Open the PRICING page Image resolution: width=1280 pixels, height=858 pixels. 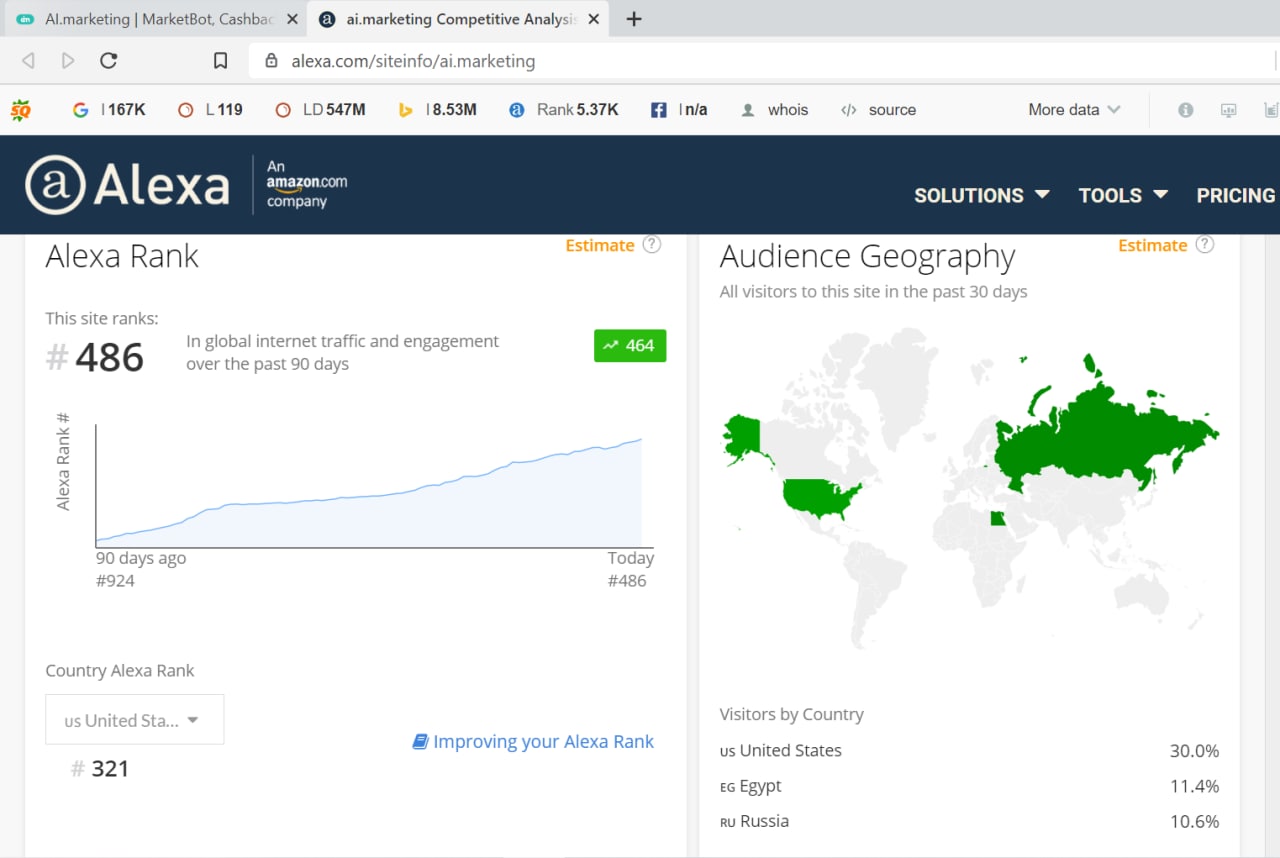pyautogui.click(x=1236, y=195)
